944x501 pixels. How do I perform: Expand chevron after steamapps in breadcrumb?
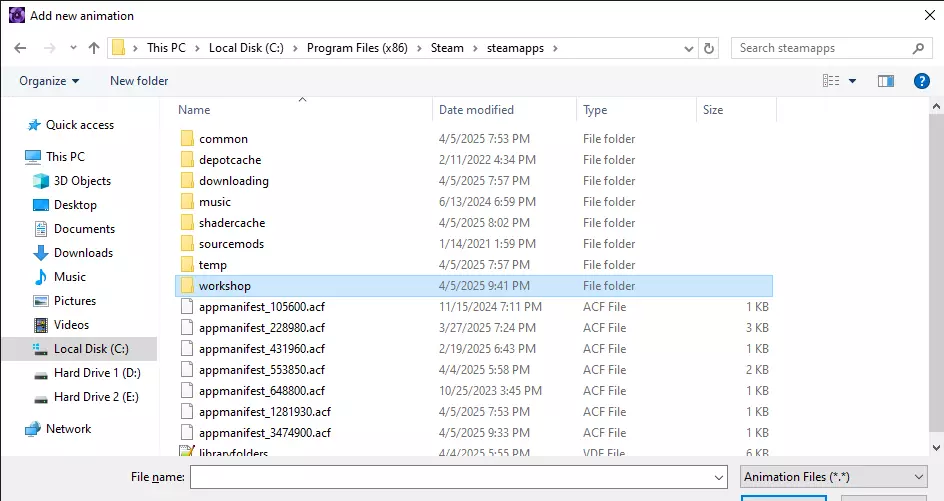(554, 48)
